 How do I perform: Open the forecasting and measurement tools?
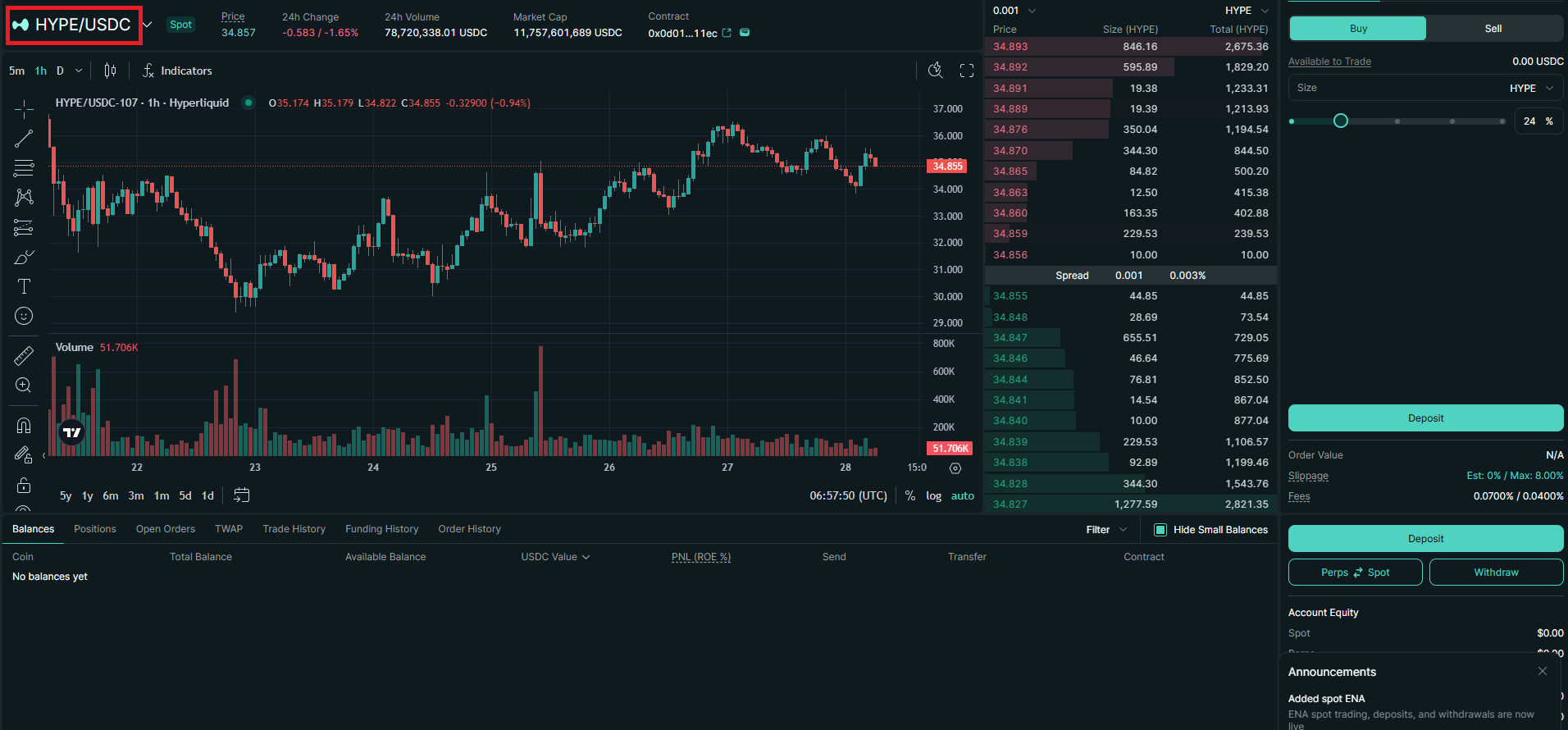(24, 227)
